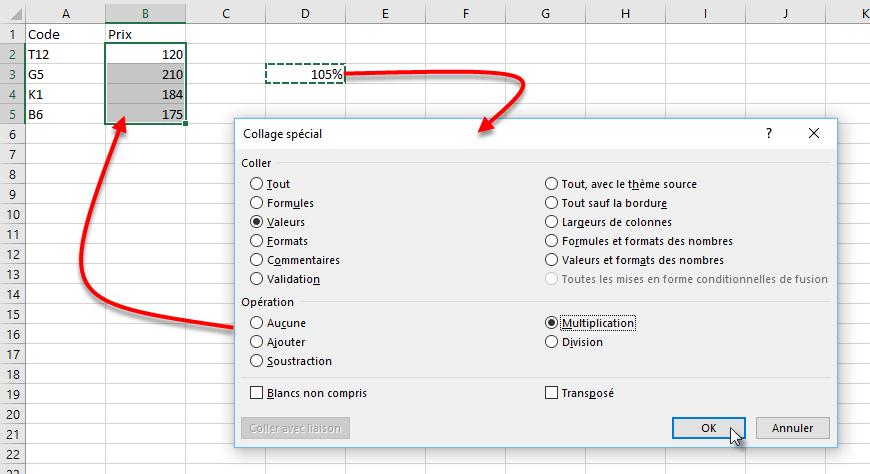Enable the Blancs non compris checkbox
The height and width of the screenshot is (474, 870).
point(257,393)
